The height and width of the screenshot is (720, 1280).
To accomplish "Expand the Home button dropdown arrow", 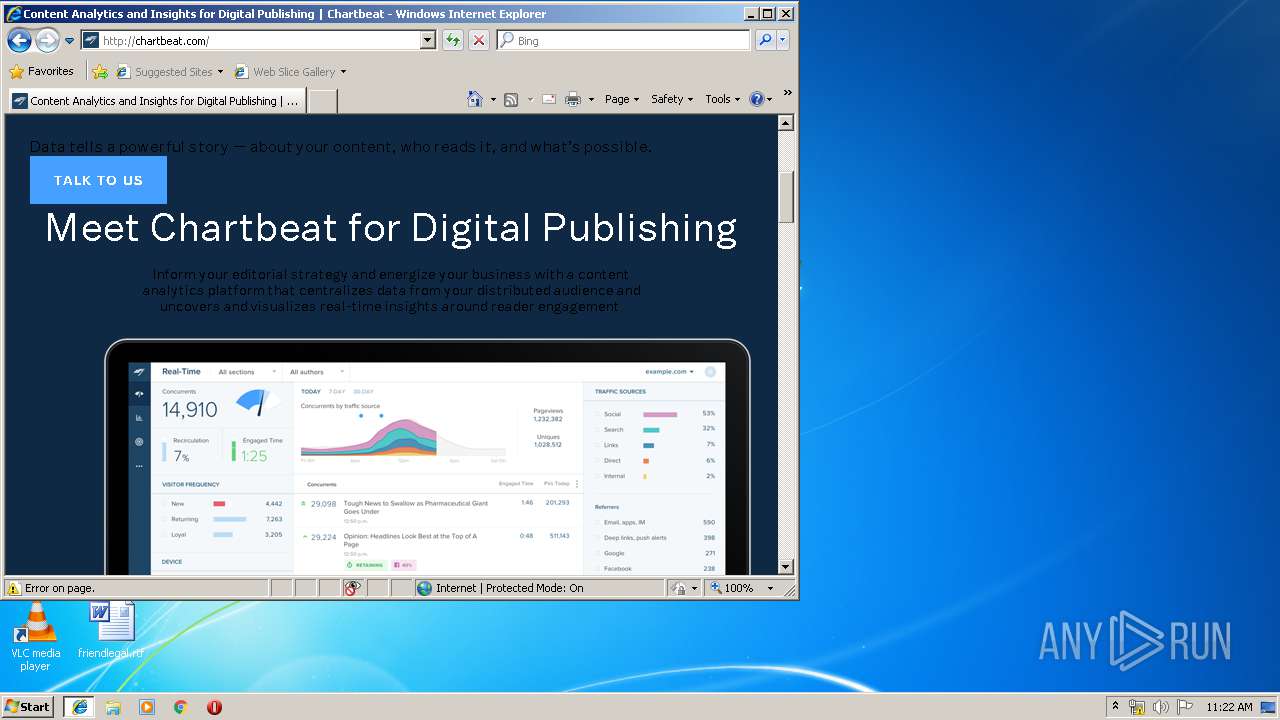I will [x=493, y=99].
